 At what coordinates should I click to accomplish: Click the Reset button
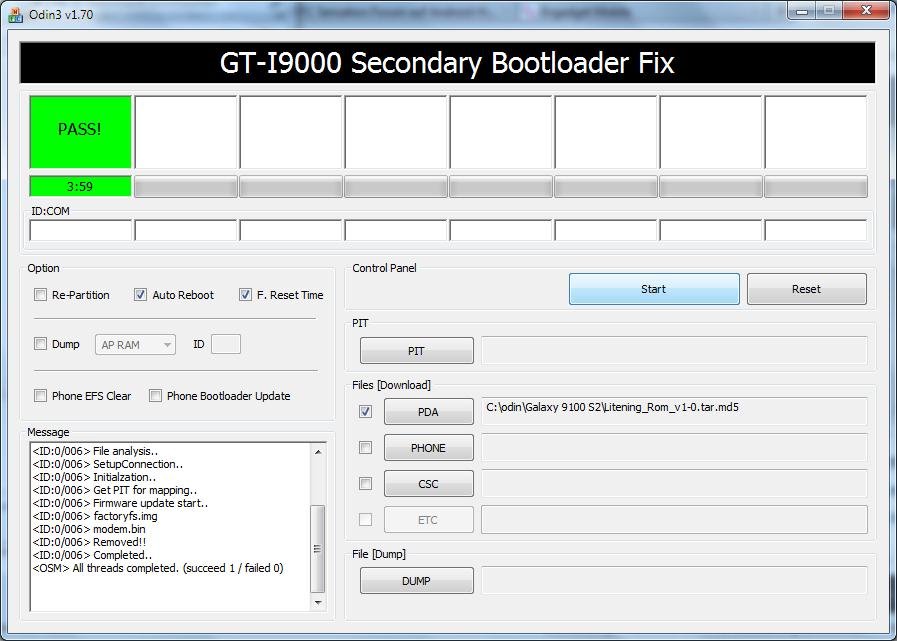(x=807, y=289)
